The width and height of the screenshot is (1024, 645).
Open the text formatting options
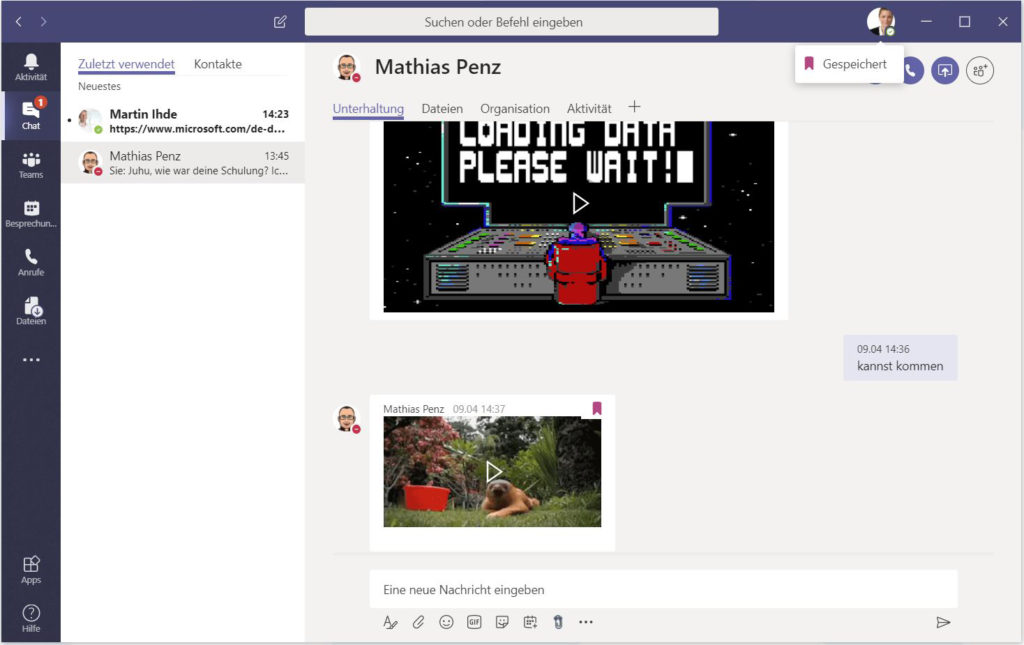[390, 622]
